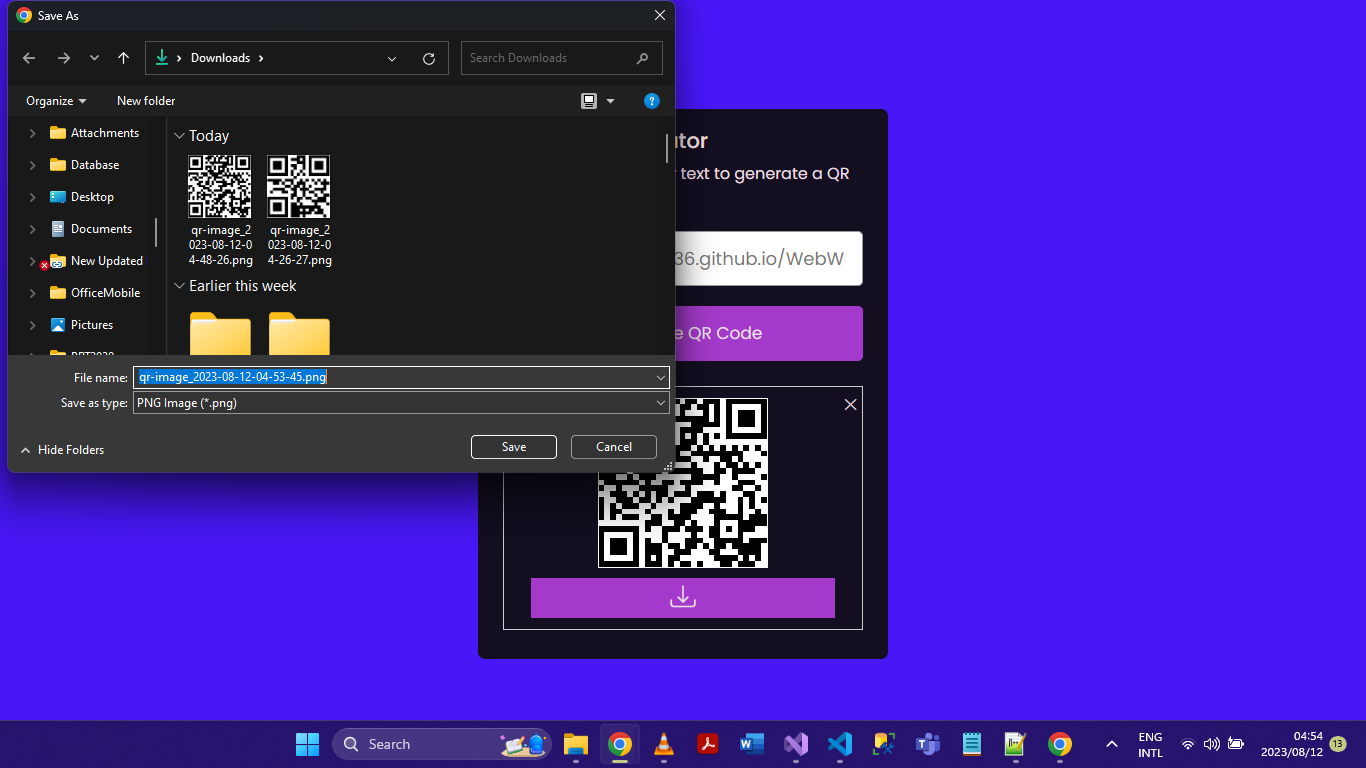Screen dimensions: 1366x768
Task: Expand the address bar history dropdown
Action: coord(392,58)
